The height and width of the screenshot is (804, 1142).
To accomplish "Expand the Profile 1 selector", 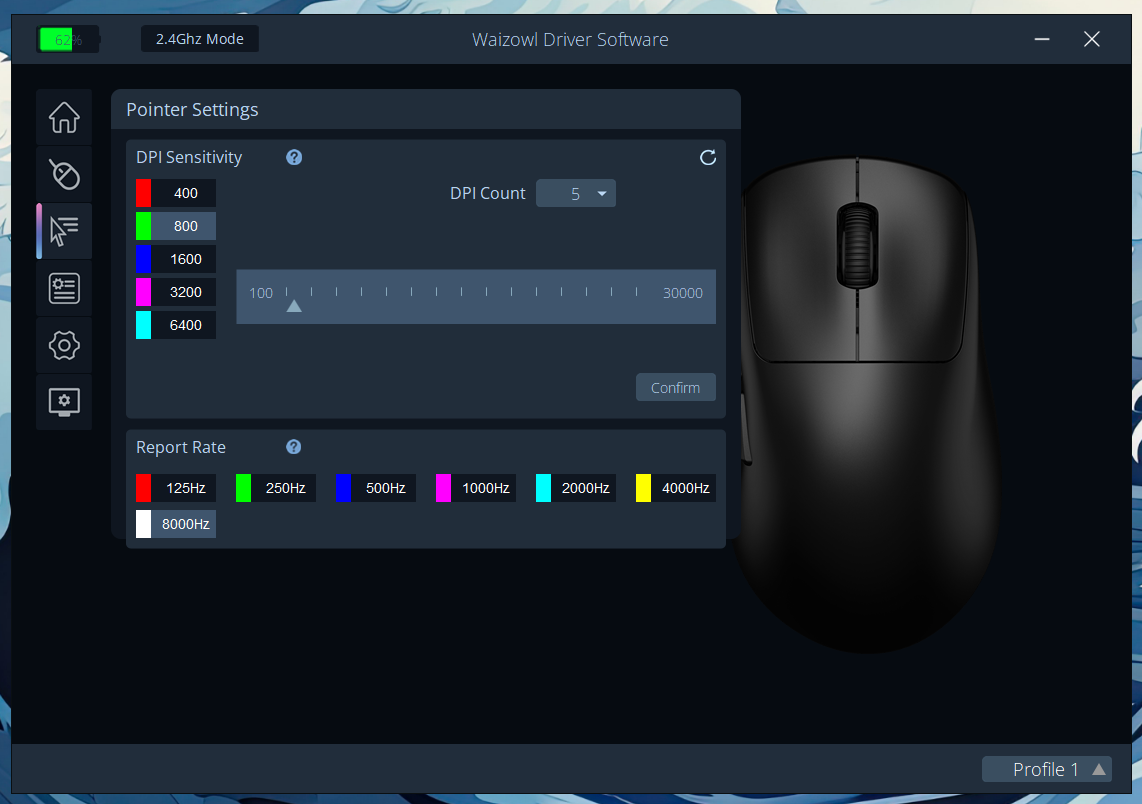I will pyautogui.click(x=1047, y=769).
